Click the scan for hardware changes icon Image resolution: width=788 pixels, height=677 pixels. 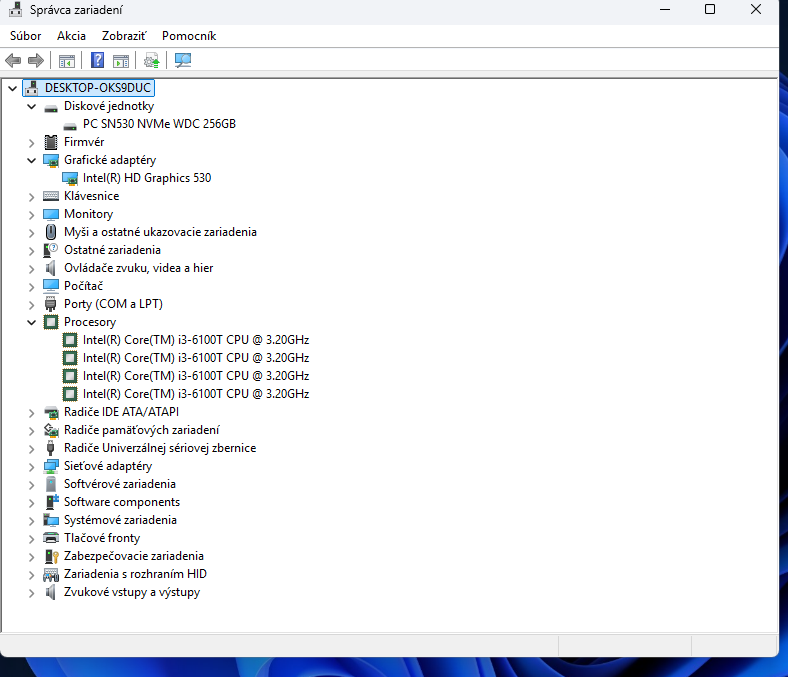click(183, 60)
